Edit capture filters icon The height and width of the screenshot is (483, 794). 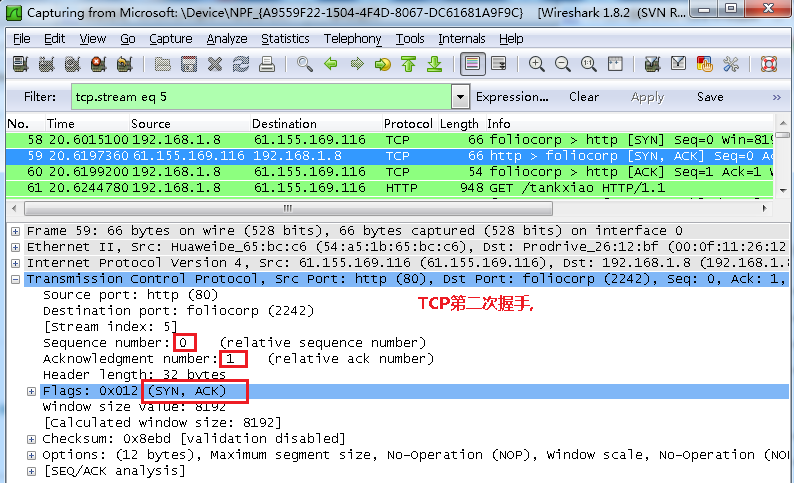652,64
